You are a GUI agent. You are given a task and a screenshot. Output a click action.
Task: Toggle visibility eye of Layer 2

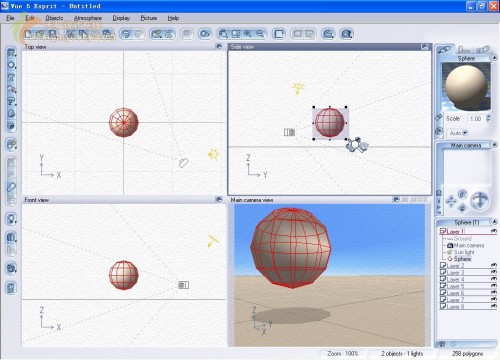(494, 265)
